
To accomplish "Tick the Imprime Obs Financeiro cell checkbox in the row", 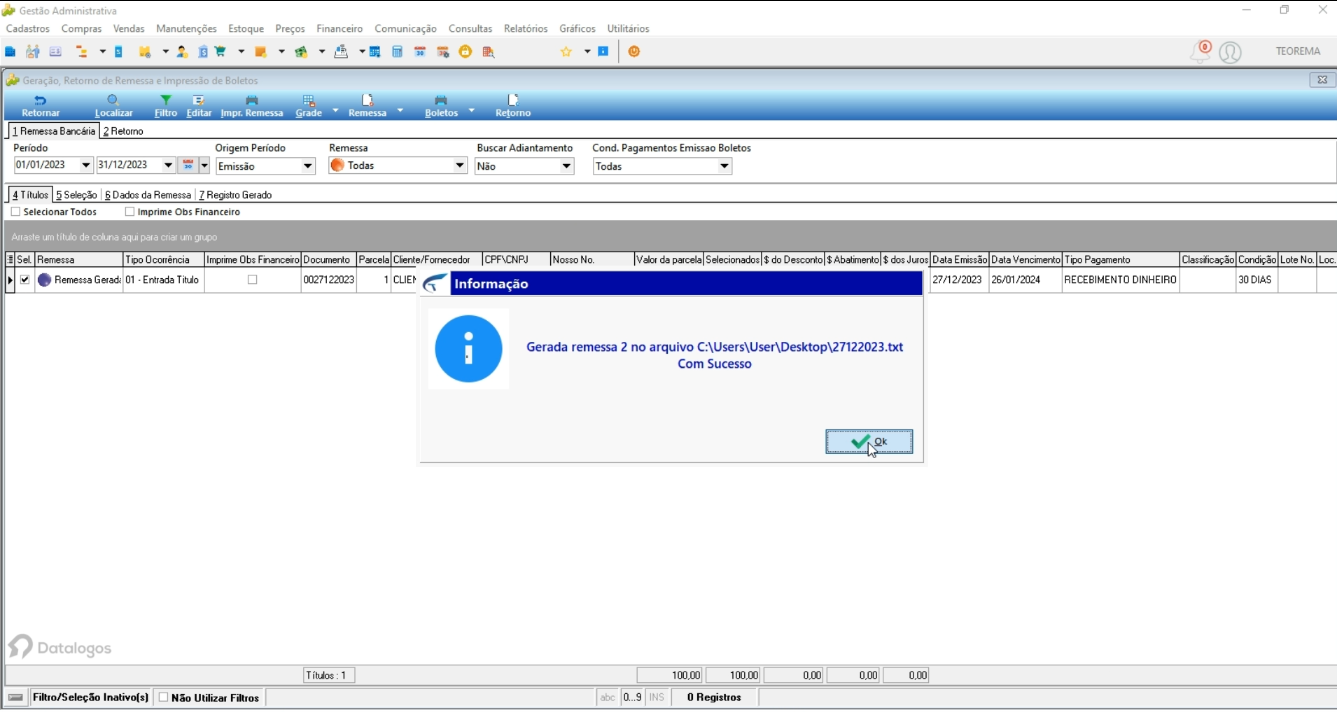I will pyautogui.click(x=252, y=280).
